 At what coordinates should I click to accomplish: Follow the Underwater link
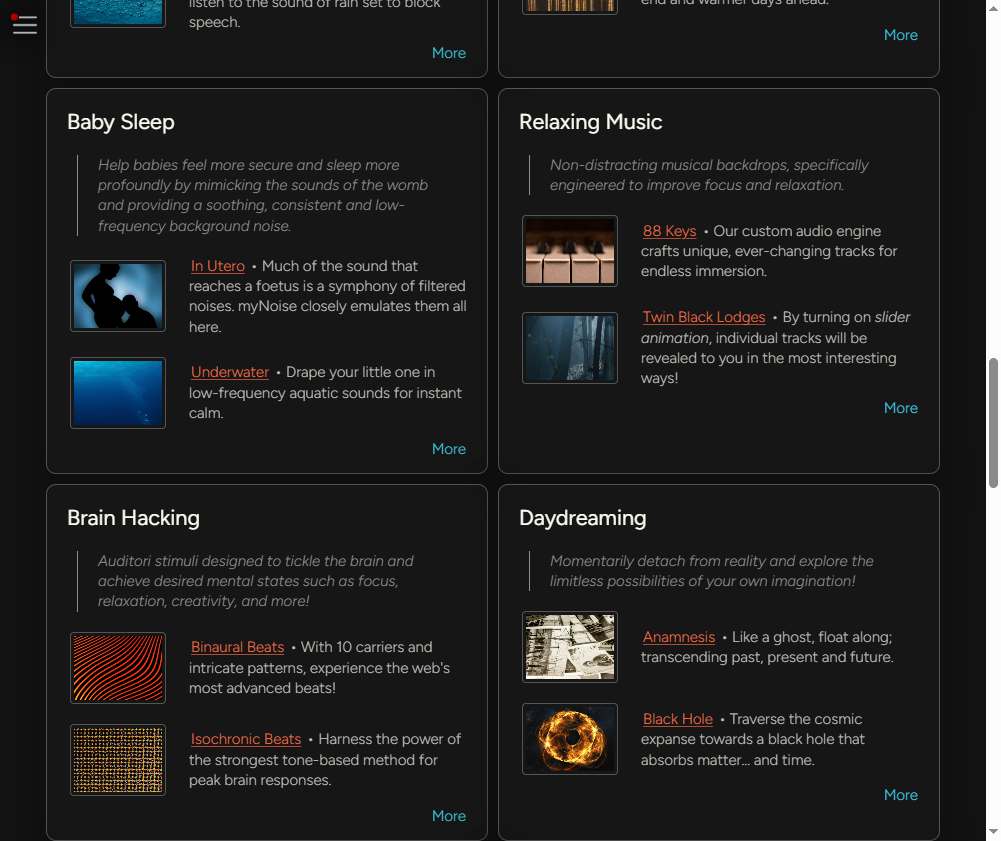[x=230, y=372]
